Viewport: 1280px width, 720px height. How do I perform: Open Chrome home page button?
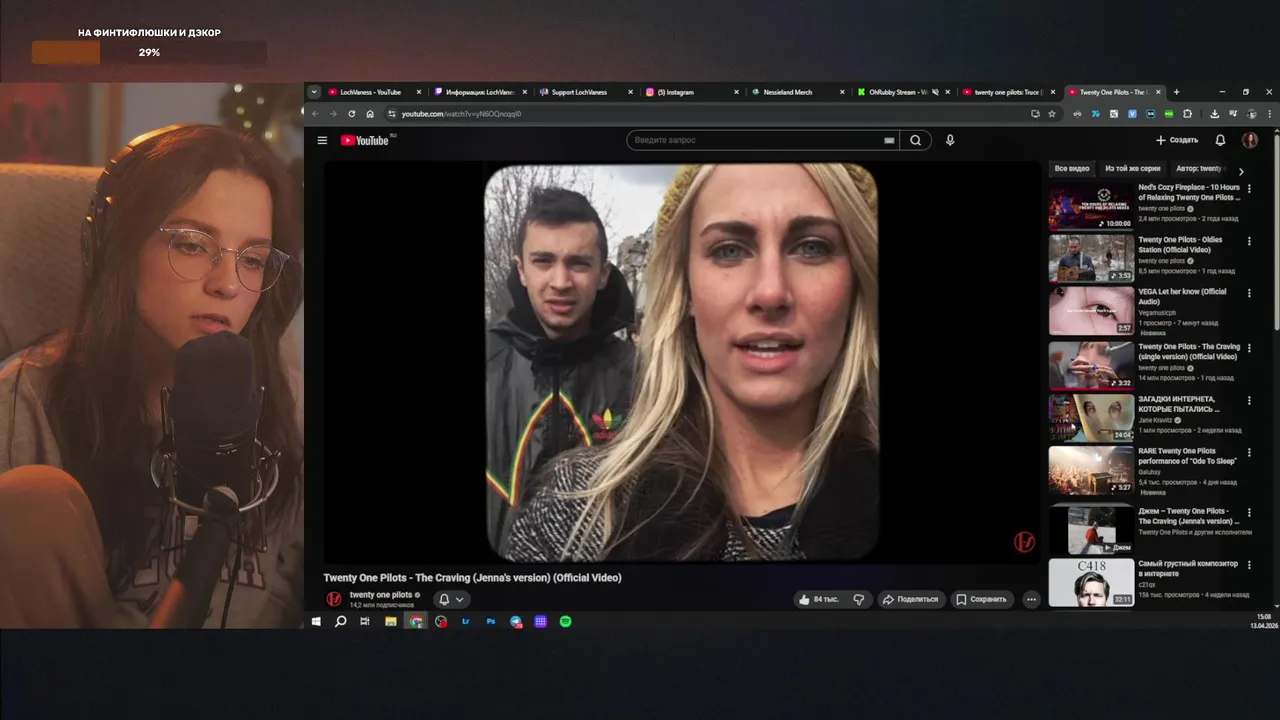click(370, 114)
